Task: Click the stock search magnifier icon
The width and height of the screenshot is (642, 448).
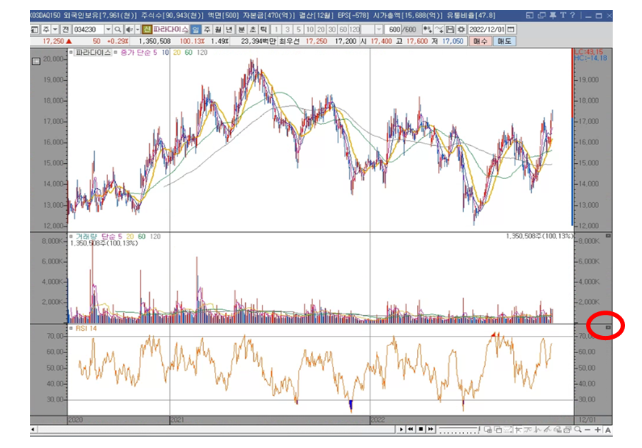Action: (x=118, y=29)
